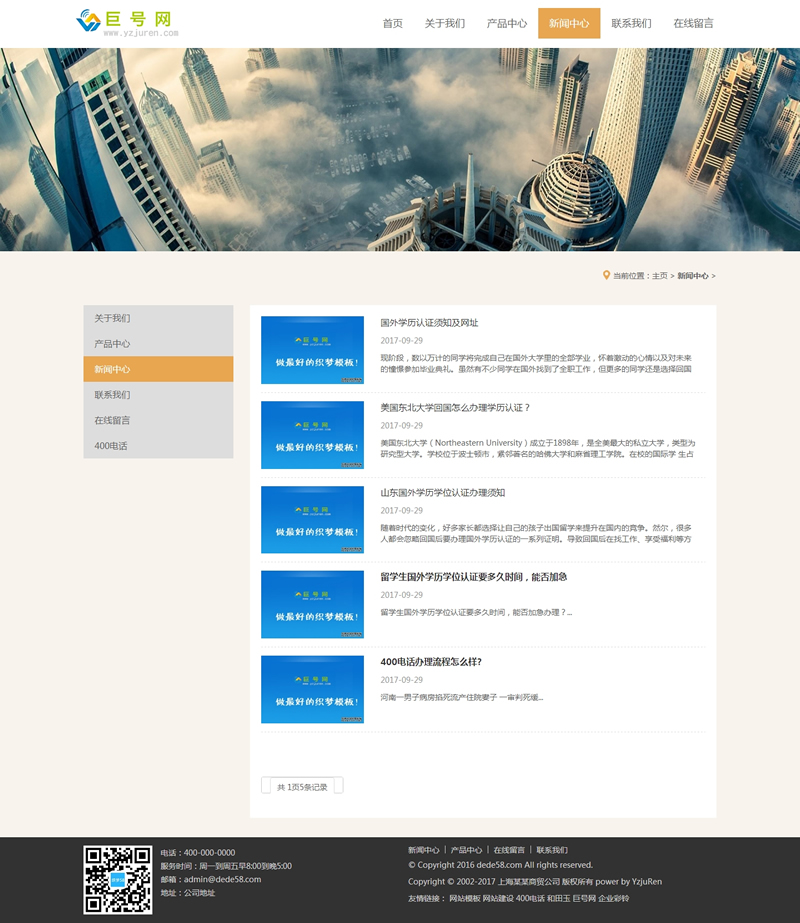Click the 巨号网 logo in the header
Image resolution: width=800 pixels, height=923 pixels.
tap(127, 23)
